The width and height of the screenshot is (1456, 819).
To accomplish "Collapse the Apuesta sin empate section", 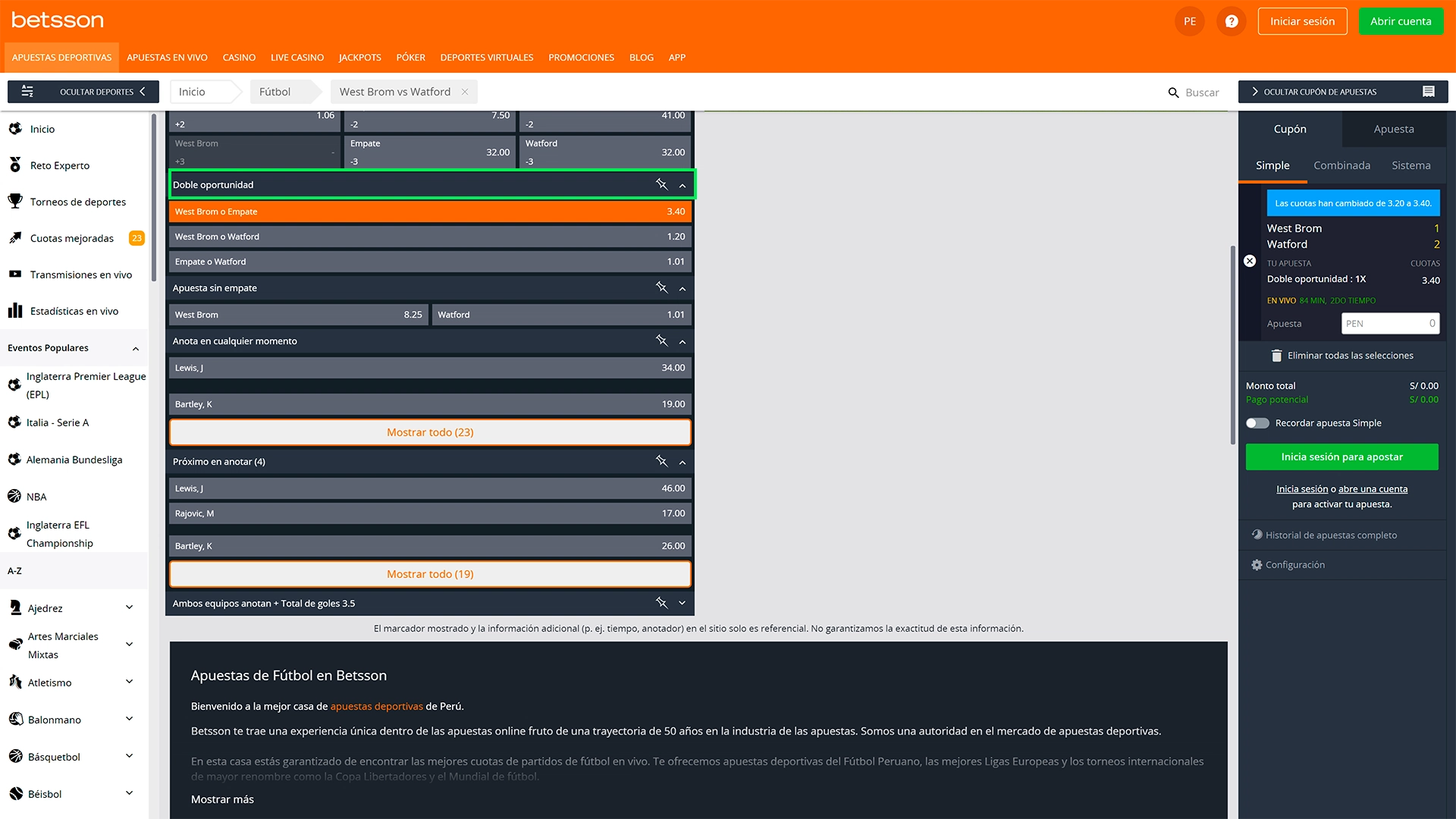I will tap(682, 288).
